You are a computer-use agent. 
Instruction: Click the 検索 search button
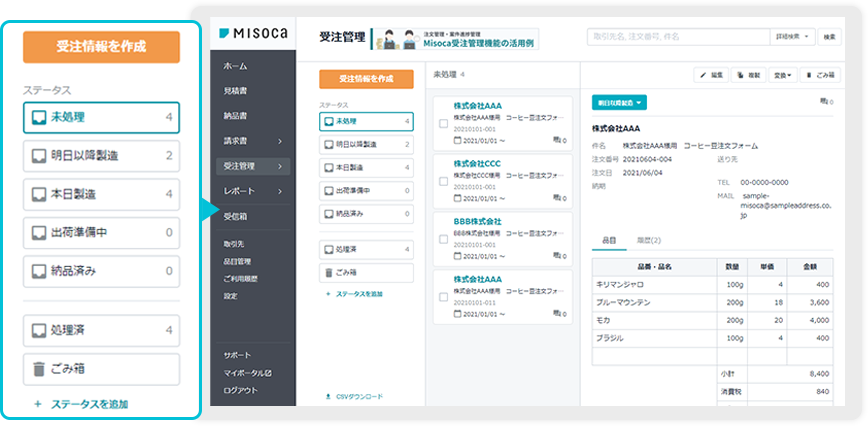point(830,36)
